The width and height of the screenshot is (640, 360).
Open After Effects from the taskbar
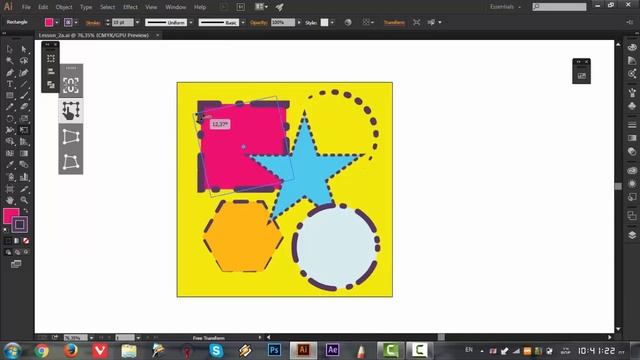tap(332, 350)
